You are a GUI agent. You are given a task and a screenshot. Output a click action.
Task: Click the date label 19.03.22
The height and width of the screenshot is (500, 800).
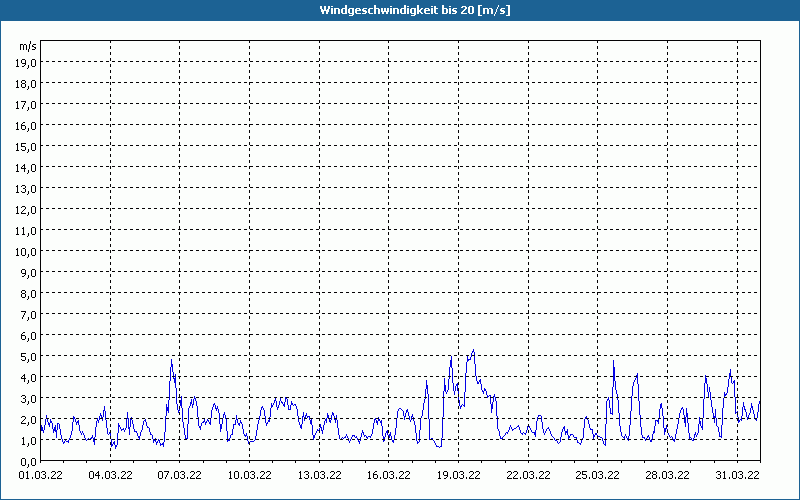click(x=458, y=475)
